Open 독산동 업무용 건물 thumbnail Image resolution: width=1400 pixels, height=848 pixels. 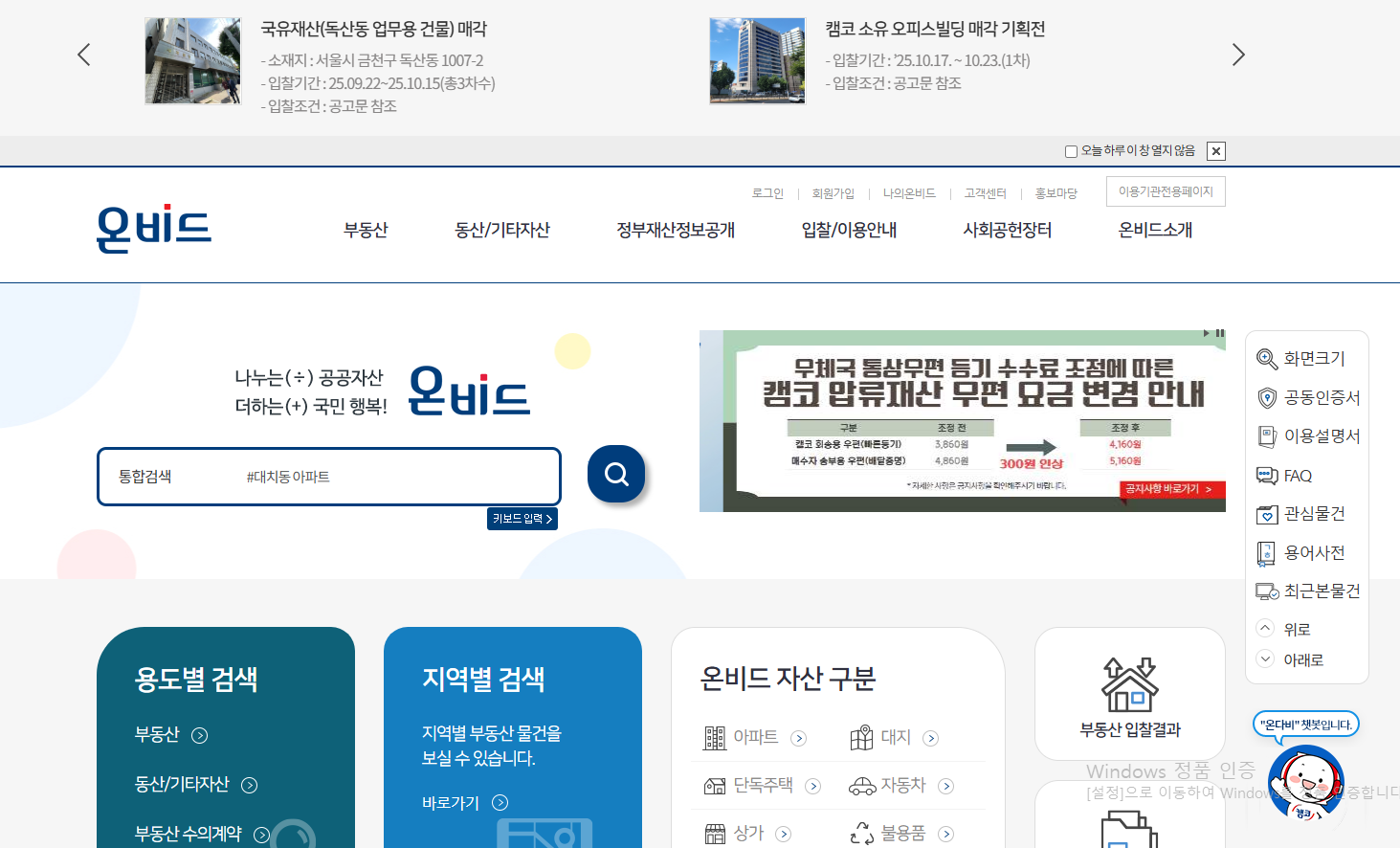click(193, 60)
